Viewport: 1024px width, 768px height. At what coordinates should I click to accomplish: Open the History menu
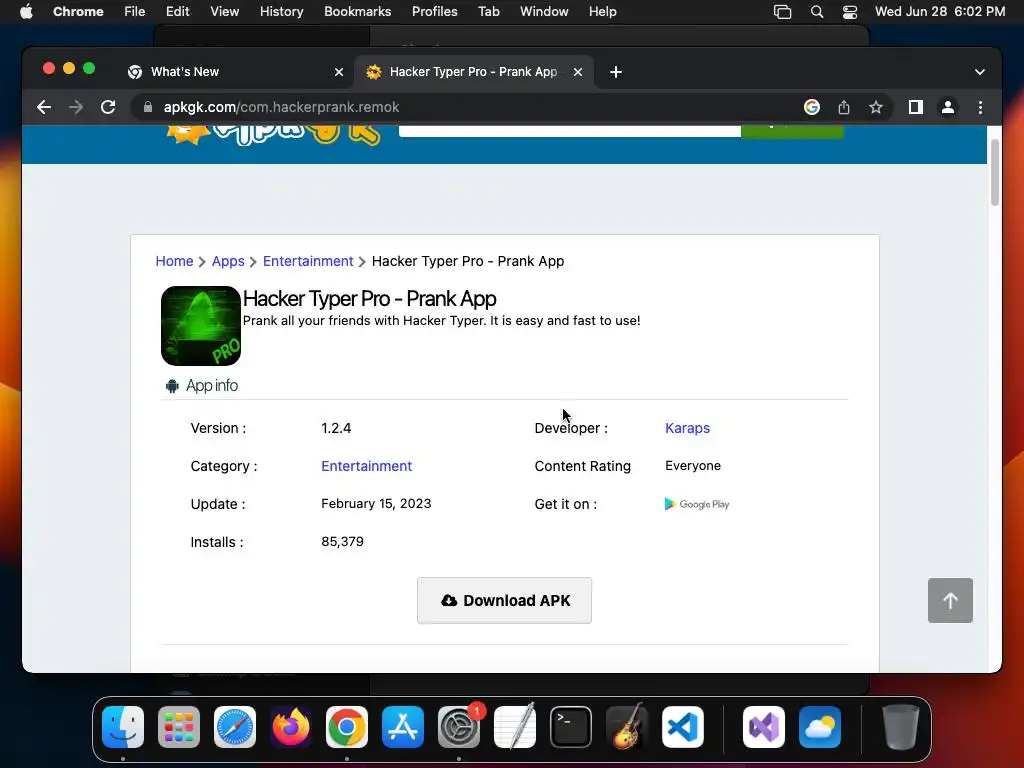point(281,12)
